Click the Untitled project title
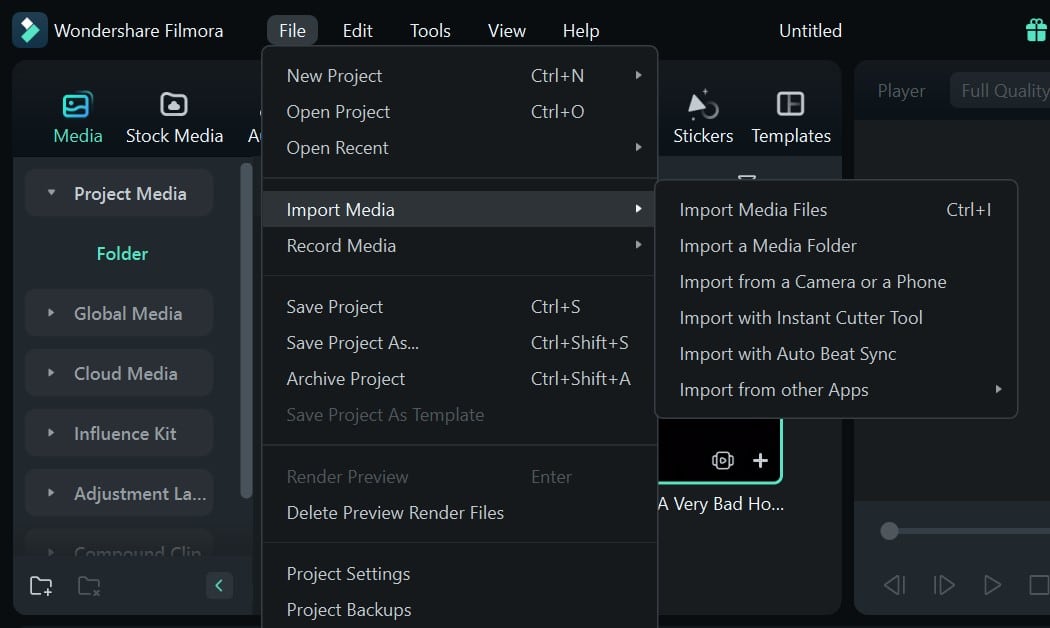The image size is (1050, 628). [810, 31]
